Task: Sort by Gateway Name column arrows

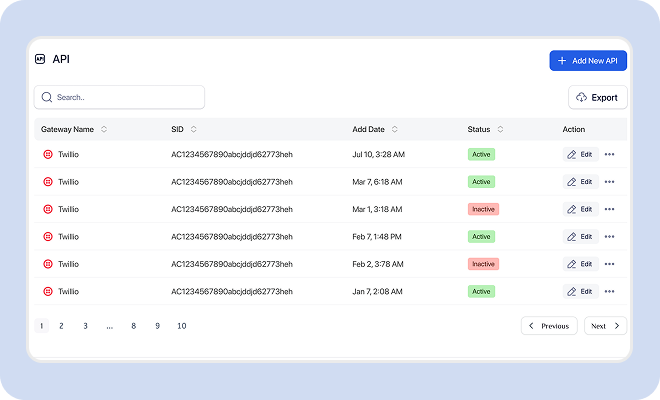Action: pyautogui.click(x=104, y=129)
